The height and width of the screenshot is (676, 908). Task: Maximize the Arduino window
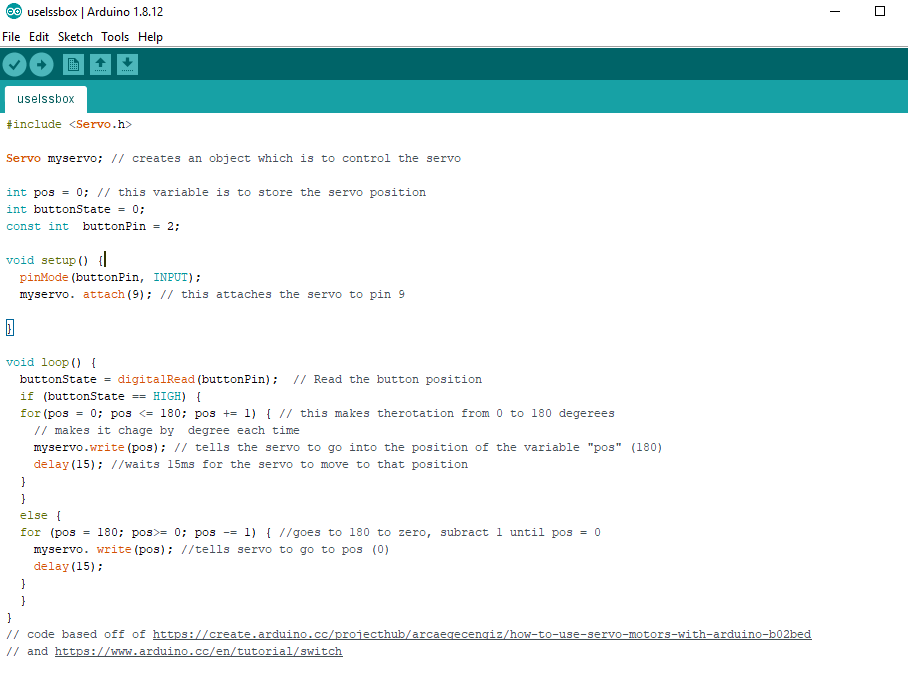pyautogui.click(x=880, y=12)
